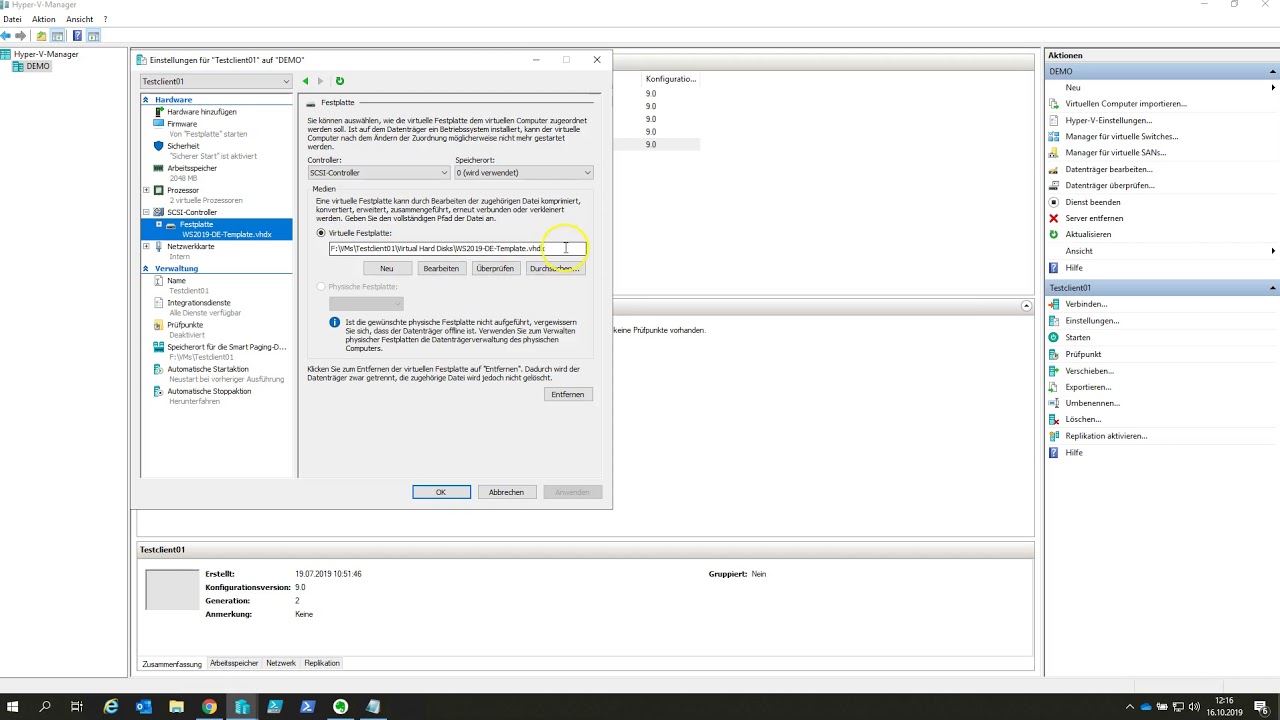This screenshot has width=1280, height=720.
Task: Expand the Netzwerkkarte tree node
Action: click(146, 246)
